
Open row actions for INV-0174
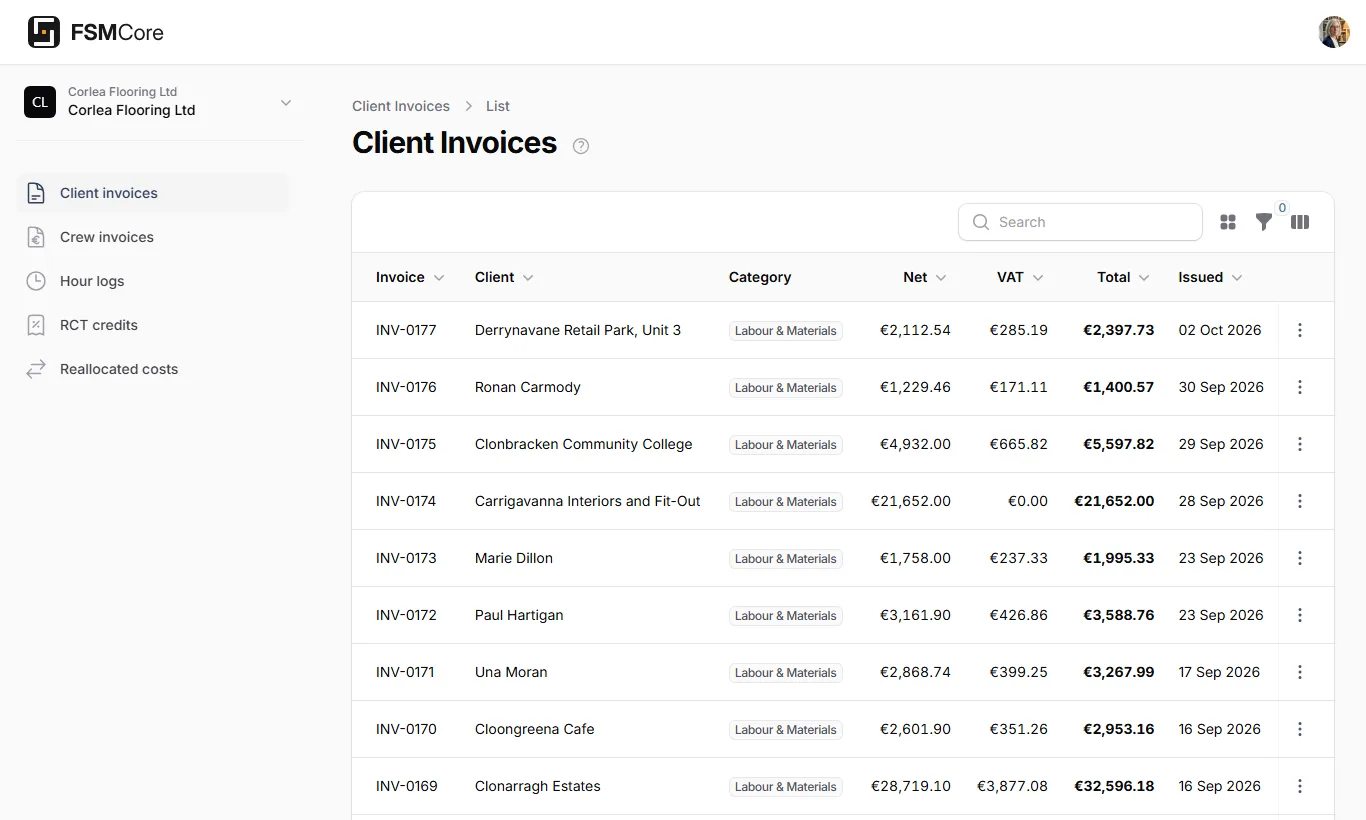click(x=1300, y=501)
